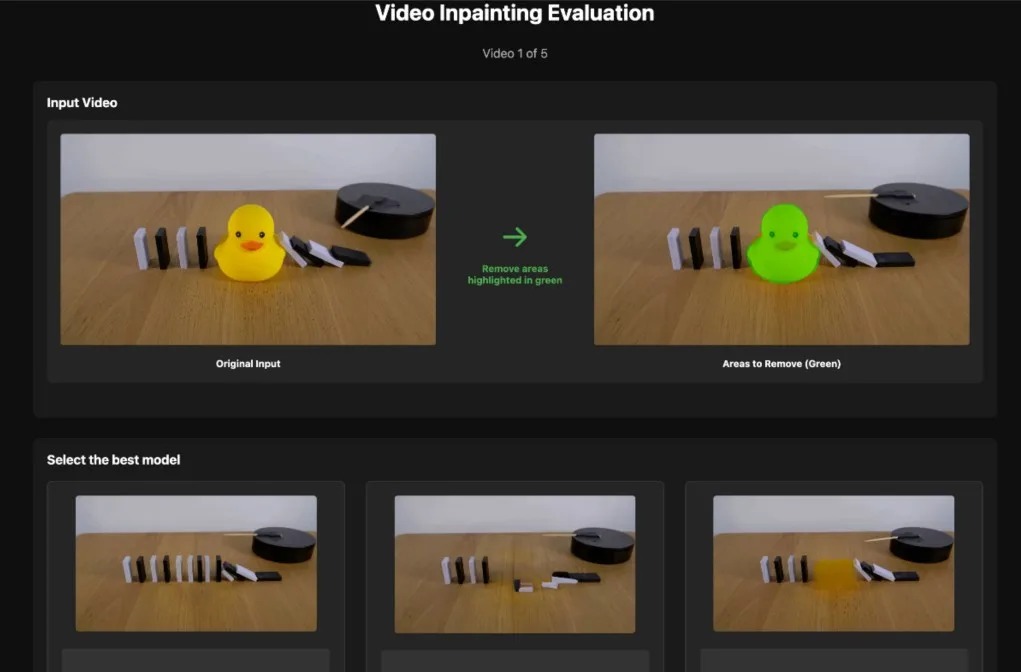Click the Original Input video preview
The image size is (1021, 672).
point(248,239)
